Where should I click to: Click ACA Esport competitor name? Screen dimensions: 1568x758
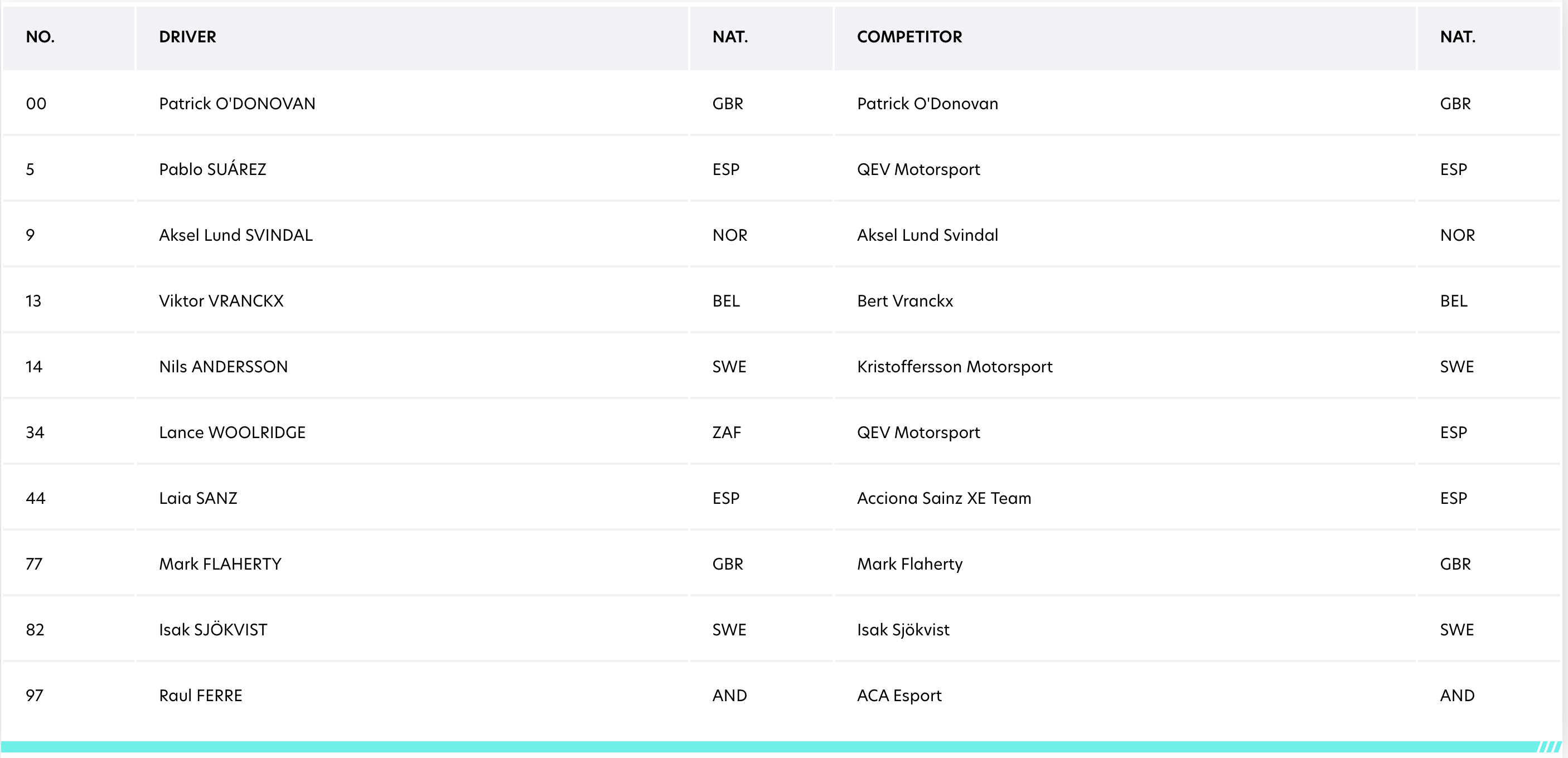tap(899, 696)
